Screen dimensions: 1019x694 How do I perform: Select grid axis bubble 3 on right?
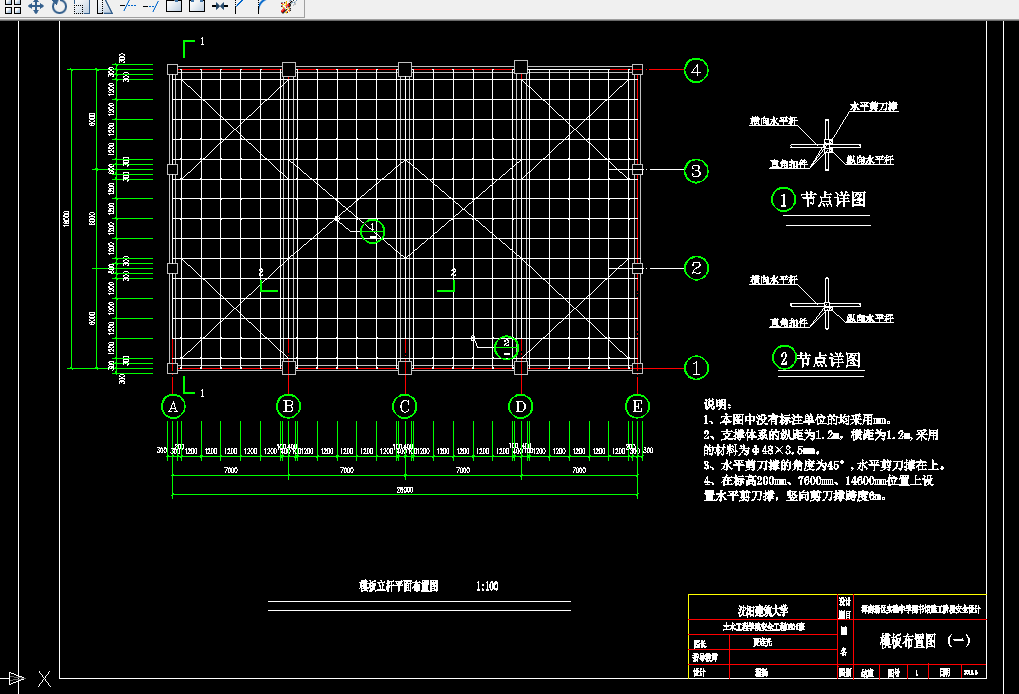pos(696,171)
